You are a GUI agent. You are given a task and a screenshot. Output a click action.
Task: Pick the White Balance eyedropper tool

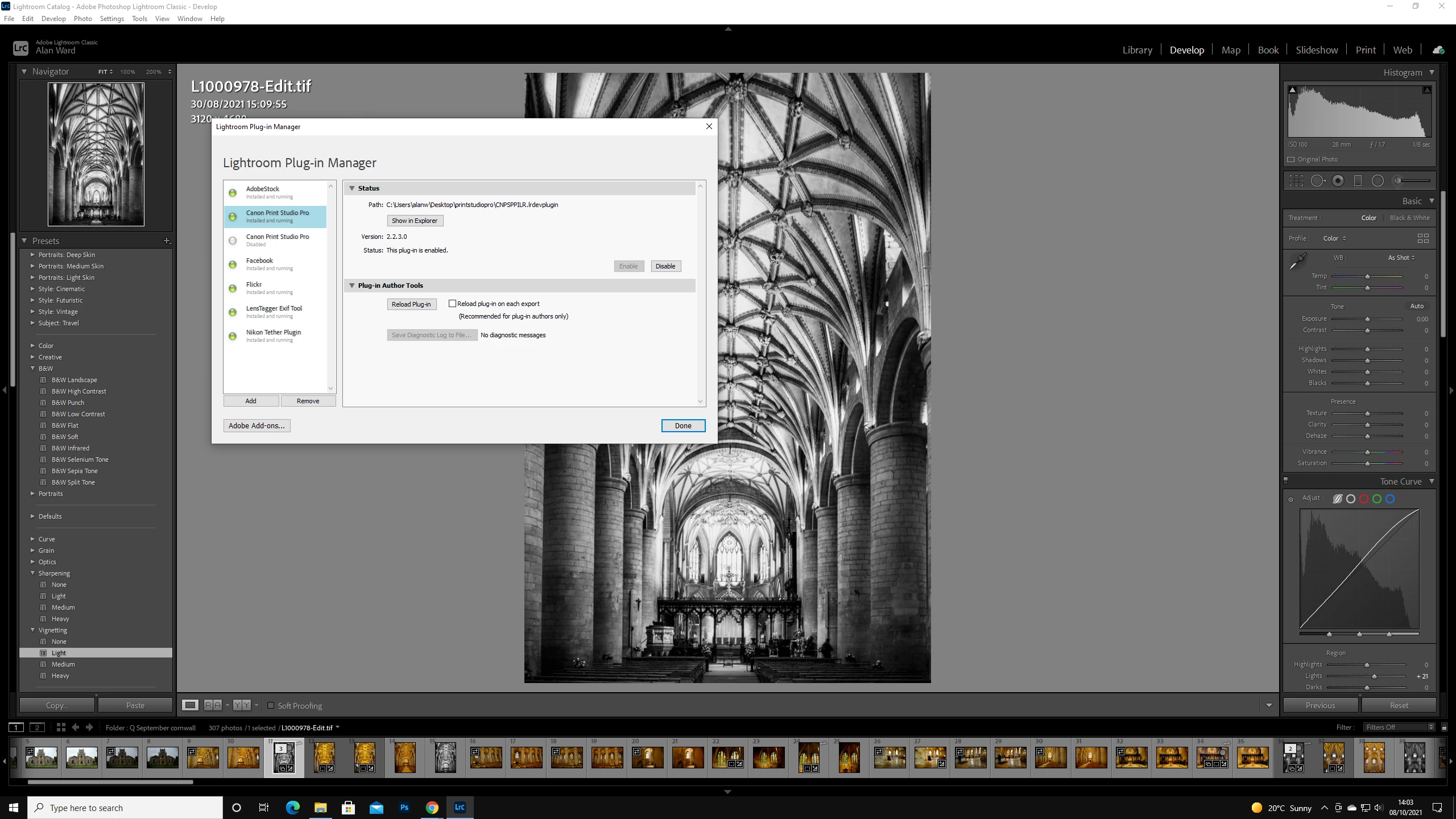pyautogui.click(x=1298, y=261)
